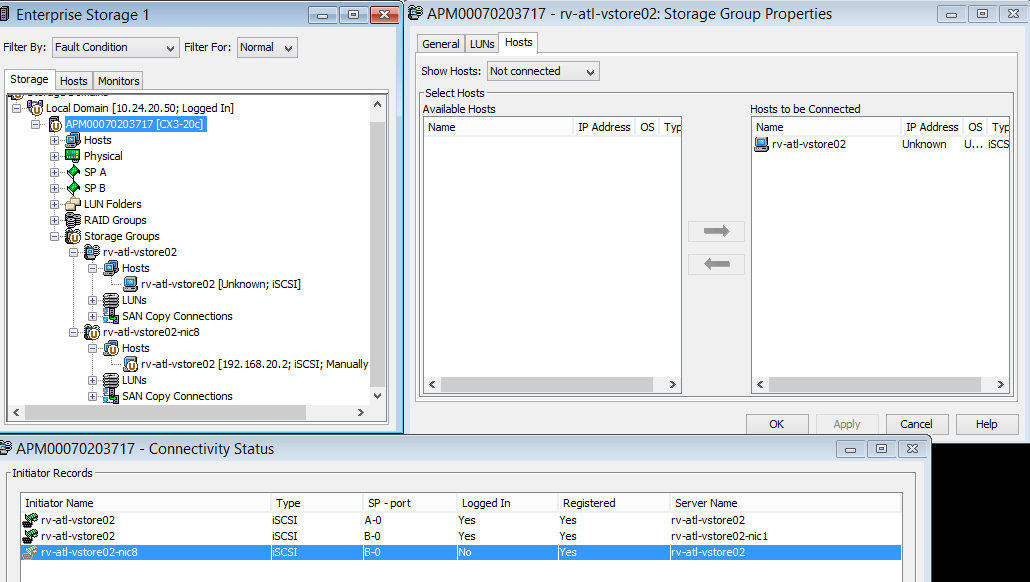The height and width of the screenshot is (582, 1030).
Task: Collapse the APM00070203717 [CX3-20c] node
Action: pyautogui.click(x=35, y=124)
